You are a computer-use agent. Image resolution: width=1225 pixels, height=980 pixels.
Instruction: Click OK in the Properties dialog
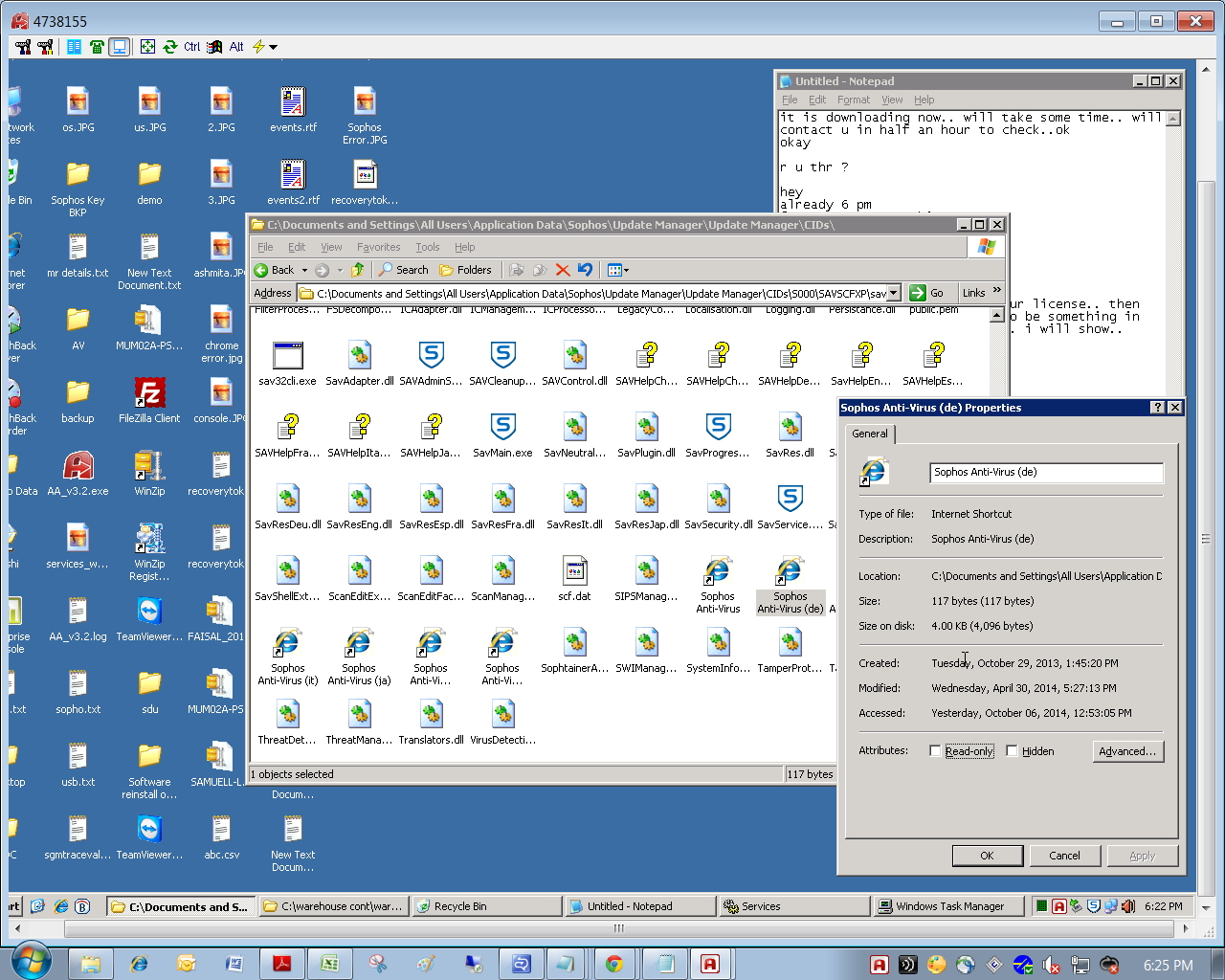click(x=987, y=856)
